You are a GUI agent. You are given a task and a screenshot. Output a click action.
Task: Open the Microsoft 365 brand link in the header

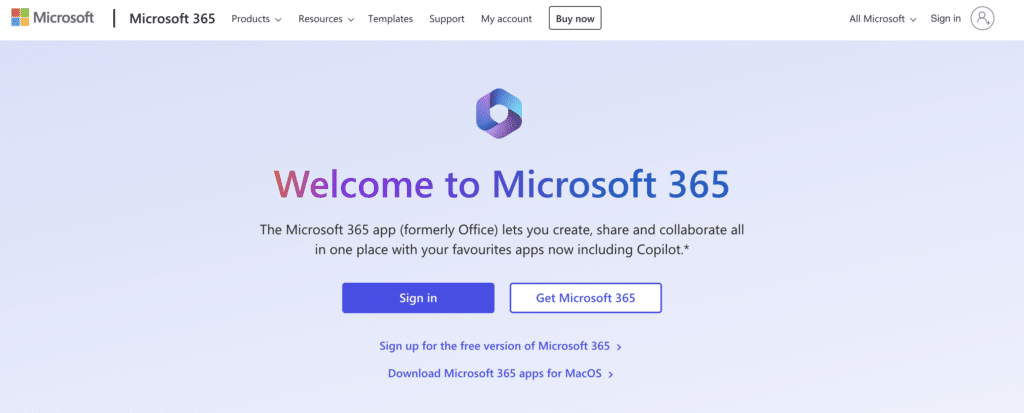click(172, 18)
